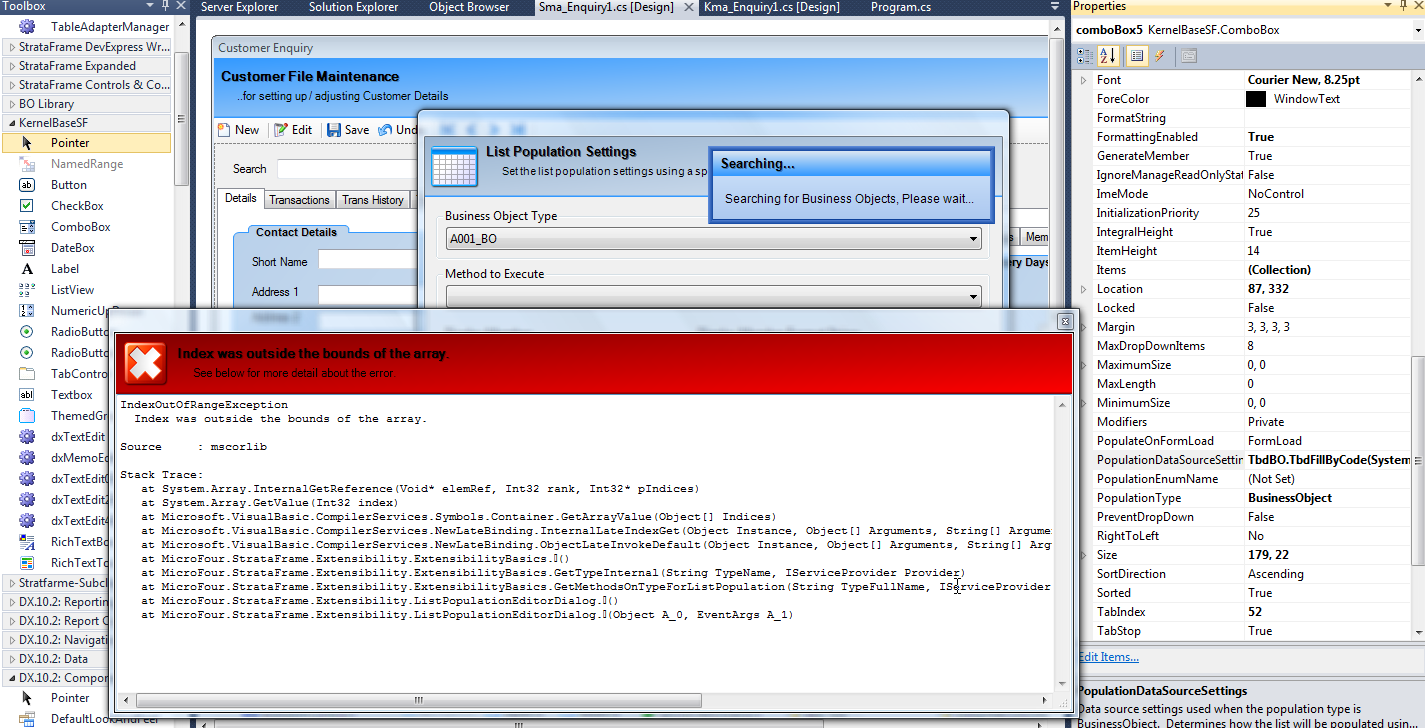Screen dimensions: 1425x728
Task: Choose the CheckBox control in Toolbox
Action: click(77, 206)
